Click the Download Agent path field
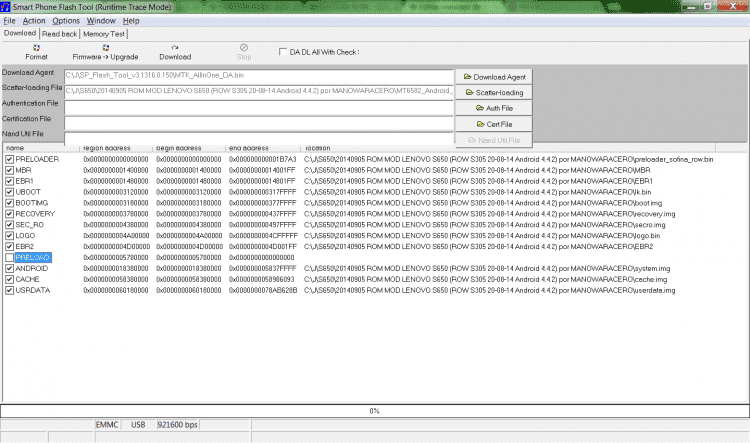 pyautogui.click(x=259, y=76)
